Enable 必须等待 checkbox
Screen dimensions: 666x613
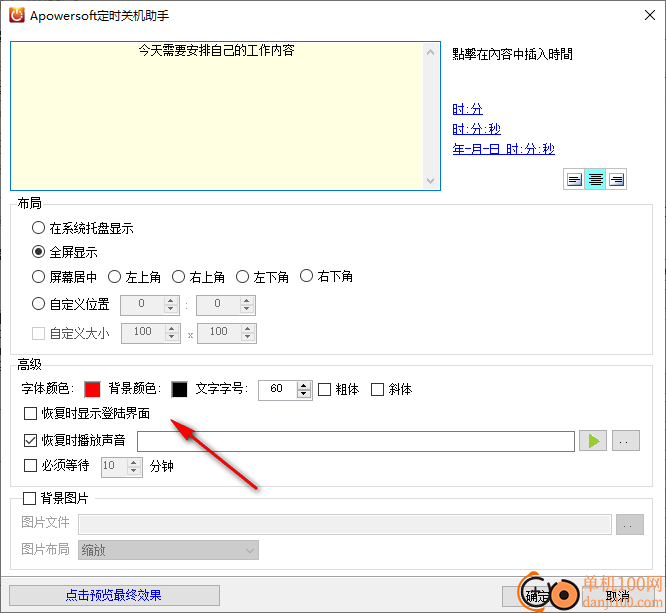tap(31, 466)
